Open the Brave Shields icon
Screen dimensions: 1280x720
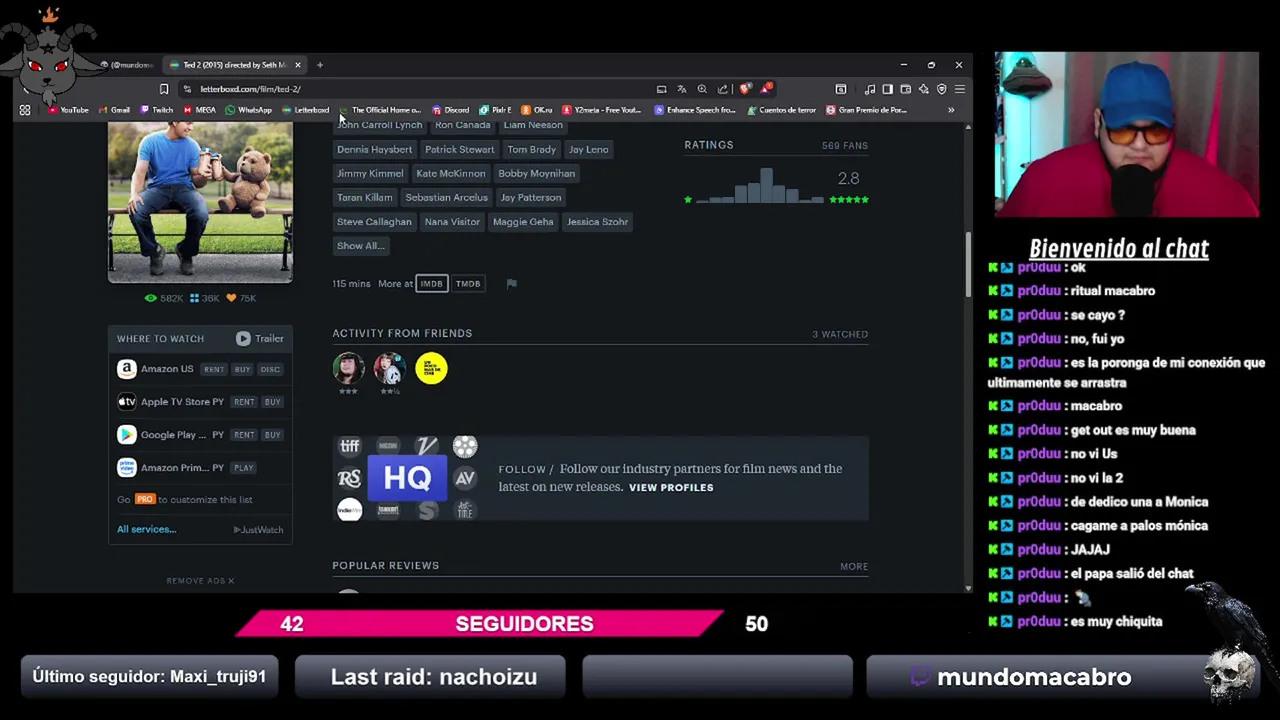point(745,89)
